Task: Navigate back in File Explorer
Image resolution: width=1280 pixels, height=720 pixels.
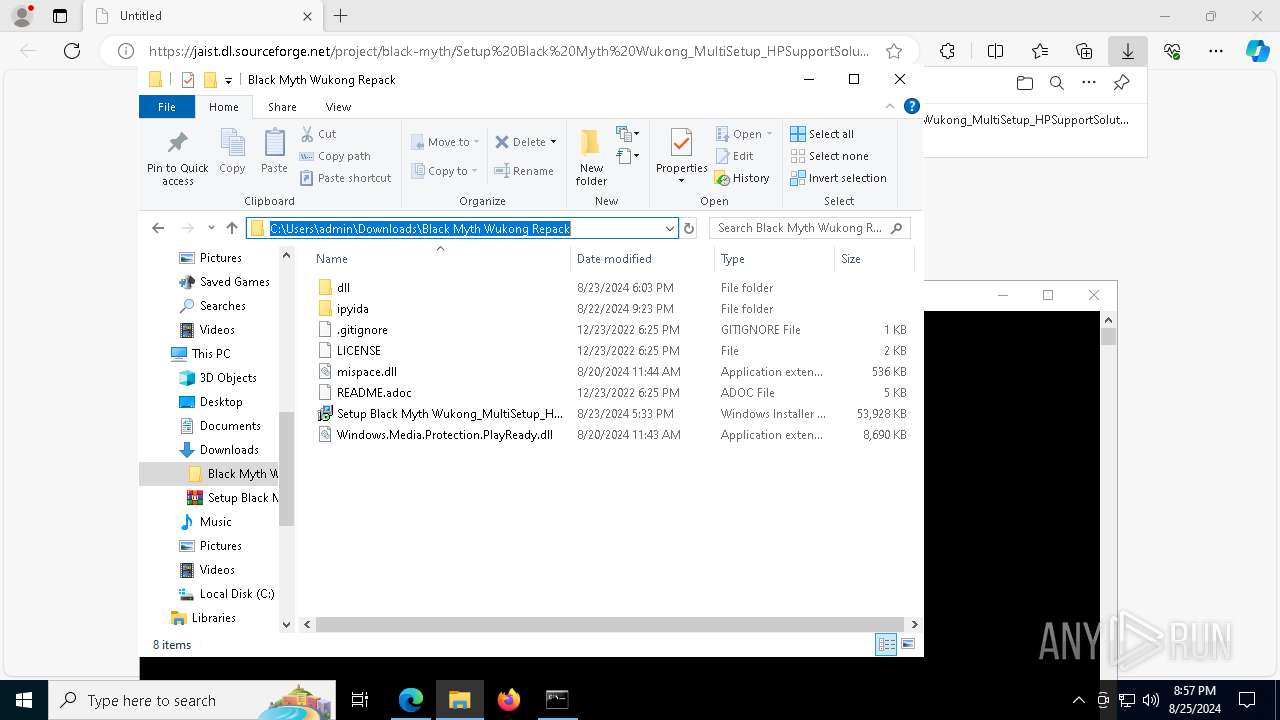Action: click(158, 228)
